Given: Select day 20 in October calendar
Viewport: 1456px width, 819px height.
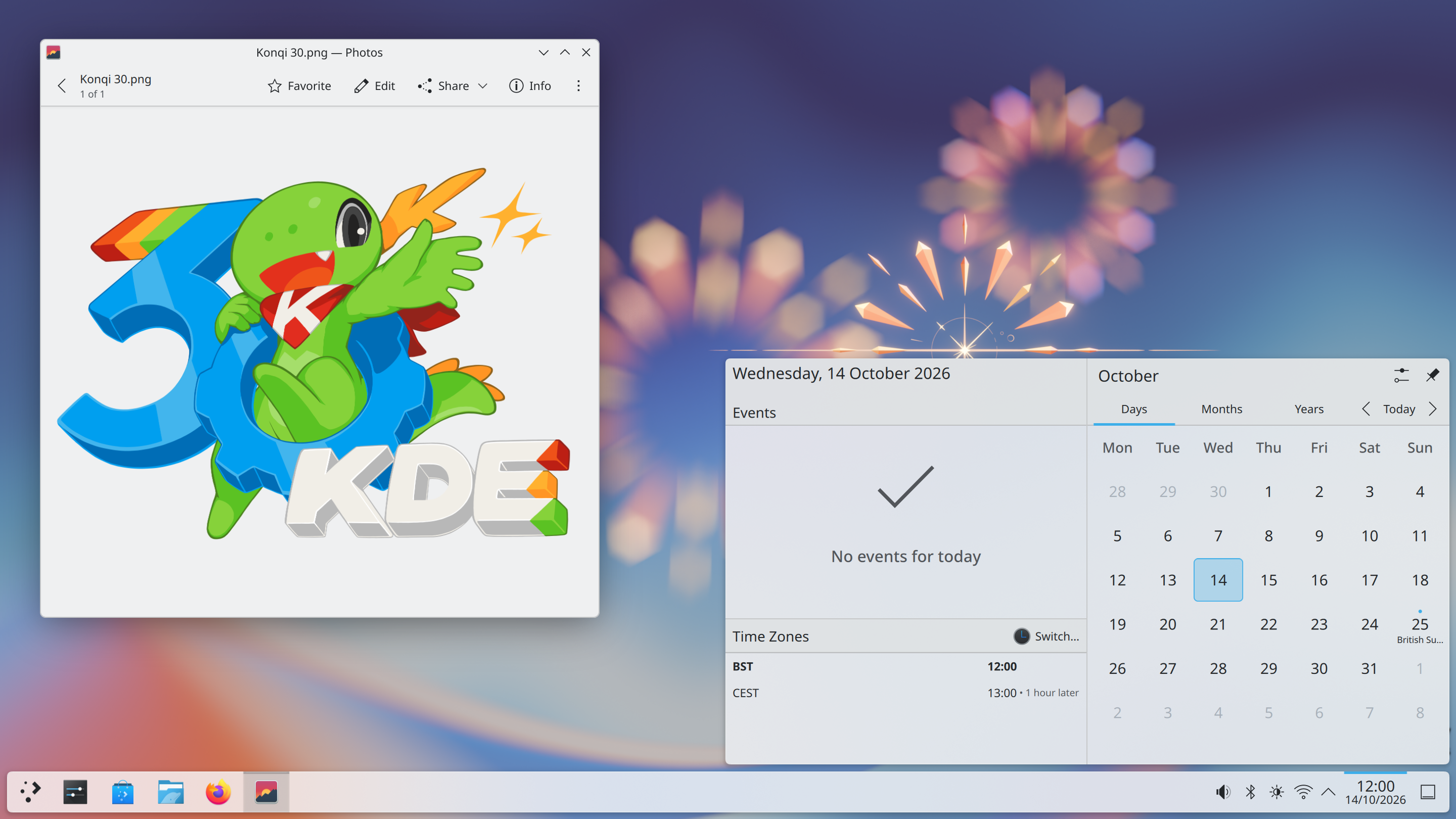Looking at the screenshot, I should click(1168, 624).
